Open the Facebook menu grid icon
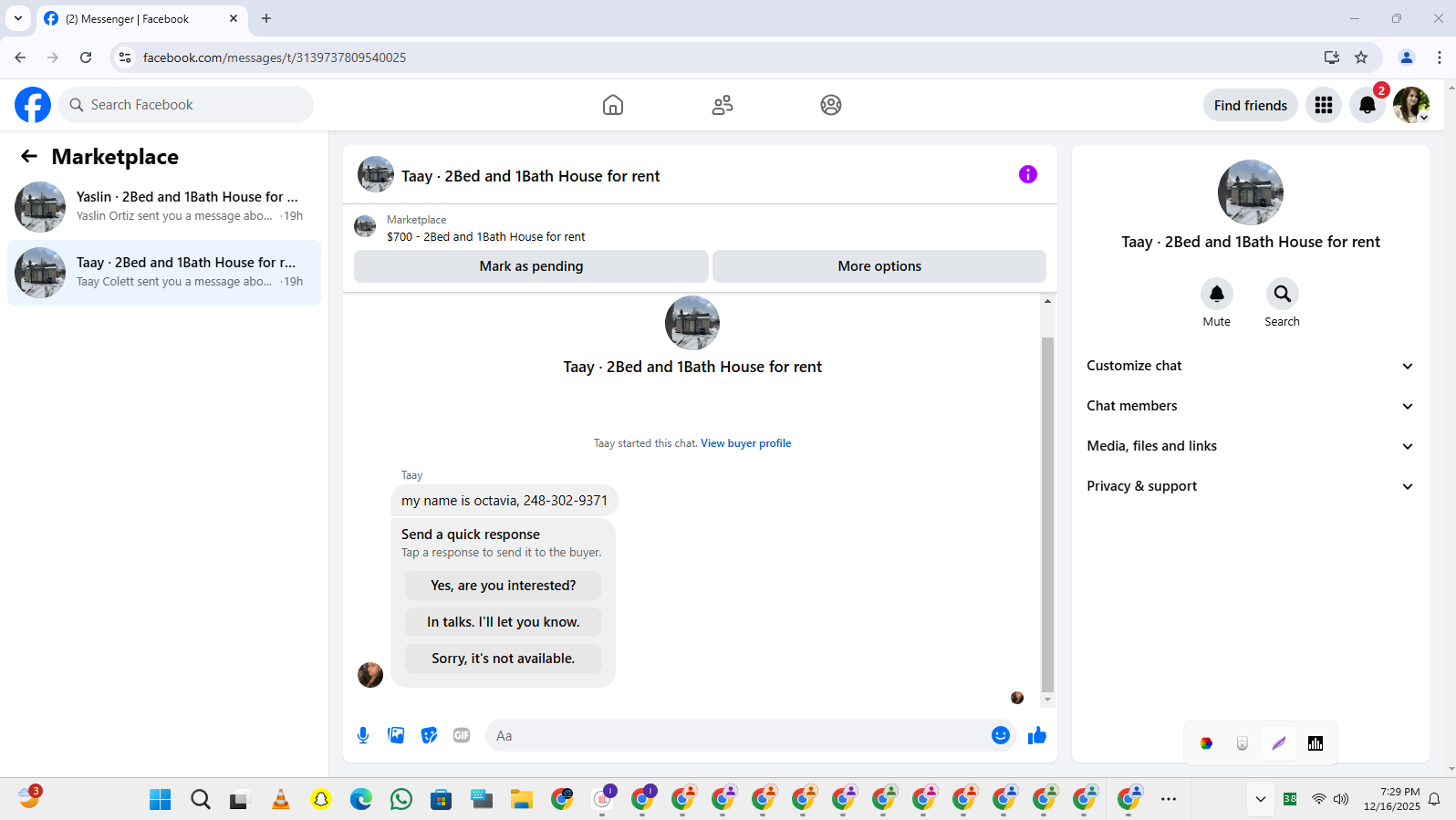This screenshot has height=820, width=1456. 1324,105
